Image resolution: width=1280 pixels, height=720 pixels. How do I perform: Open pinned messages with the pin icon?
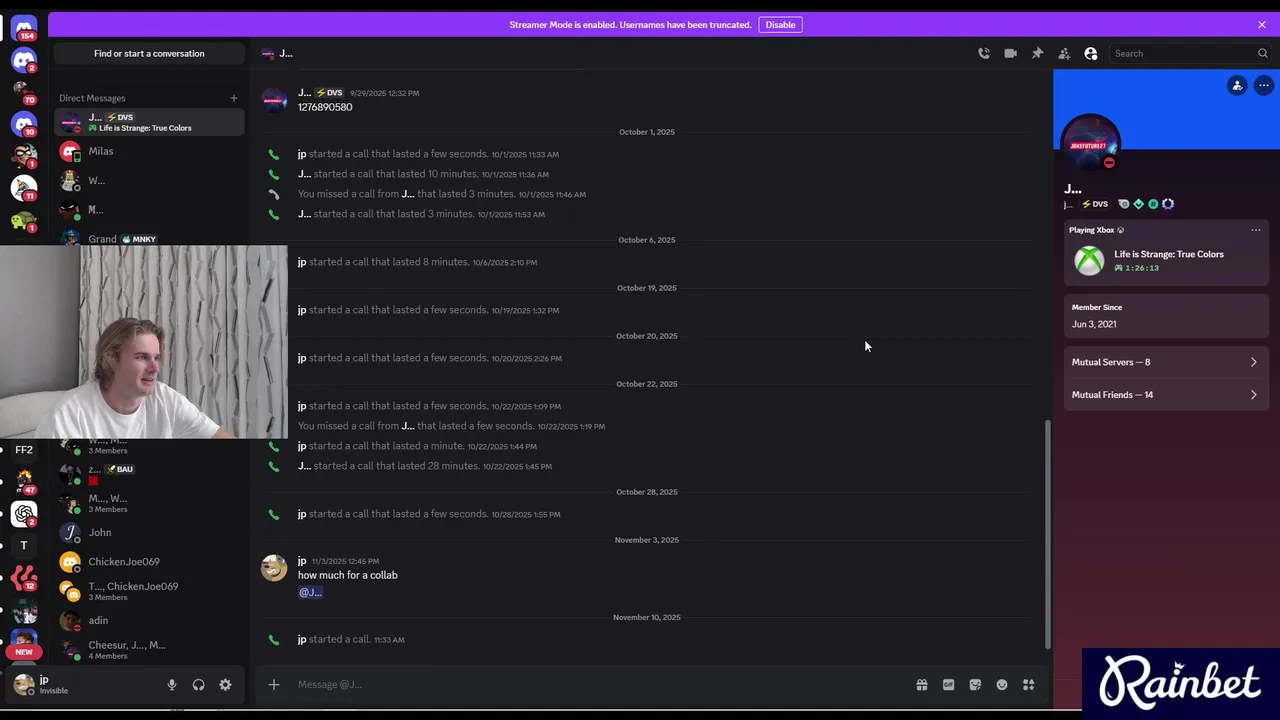pyautogui.click(x=1037, y=54)
